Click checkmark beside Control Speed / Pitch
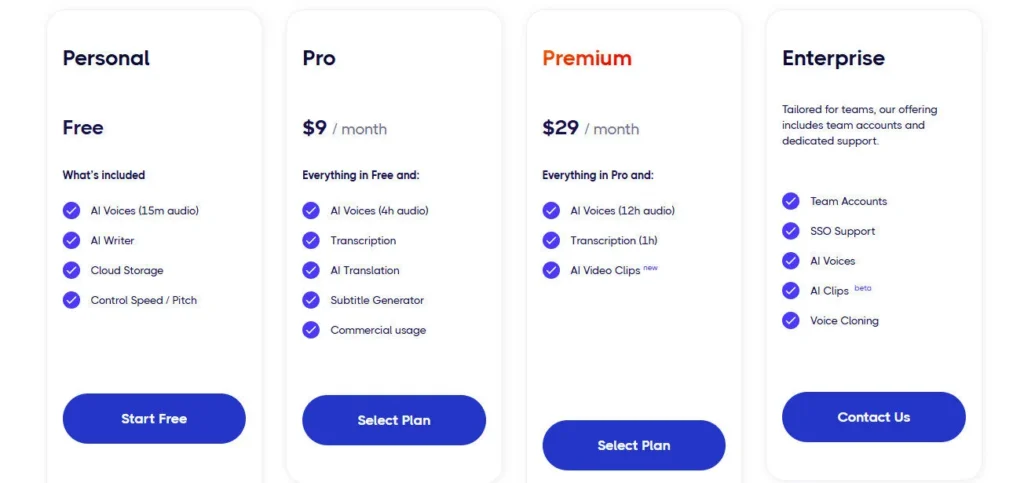This screenshot has height=483, width=1024. click(71, 300)
